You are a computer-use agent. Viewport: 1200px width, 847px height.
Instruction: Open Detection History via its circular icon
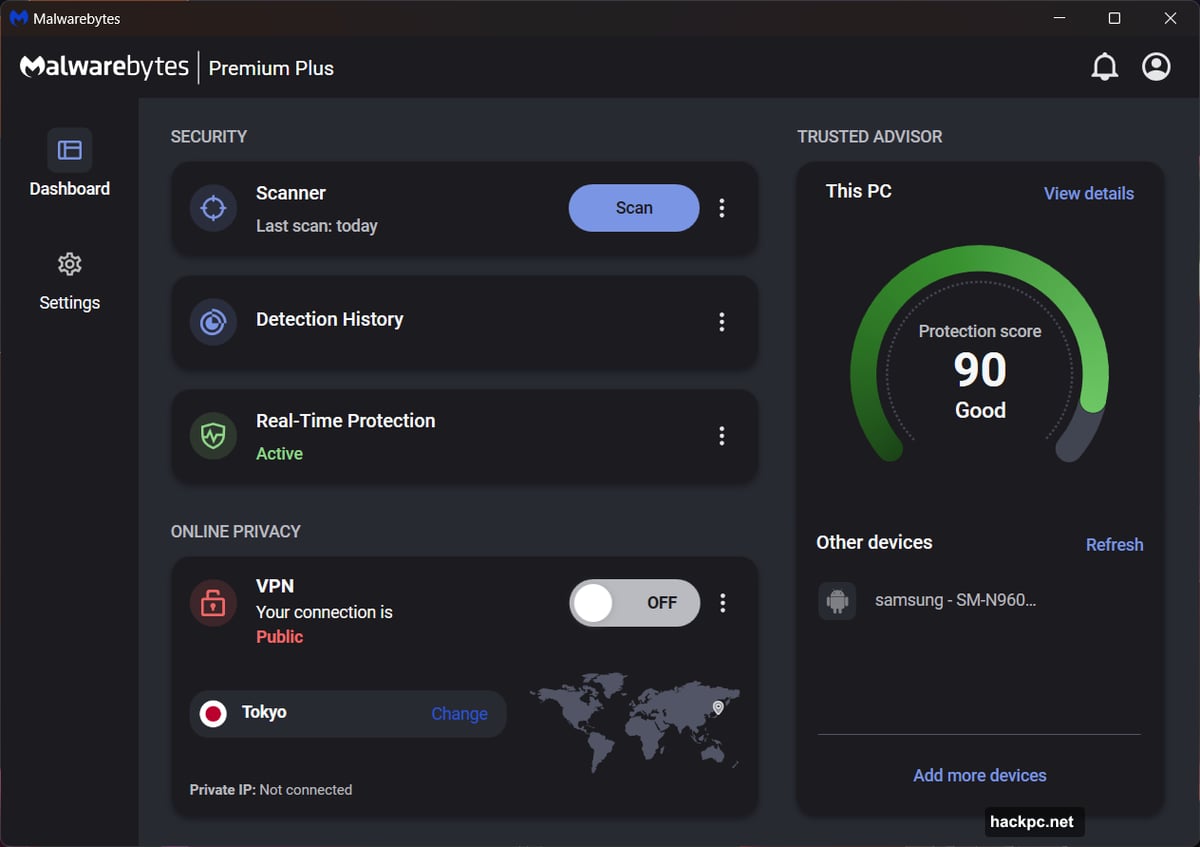tap(213, 321)
